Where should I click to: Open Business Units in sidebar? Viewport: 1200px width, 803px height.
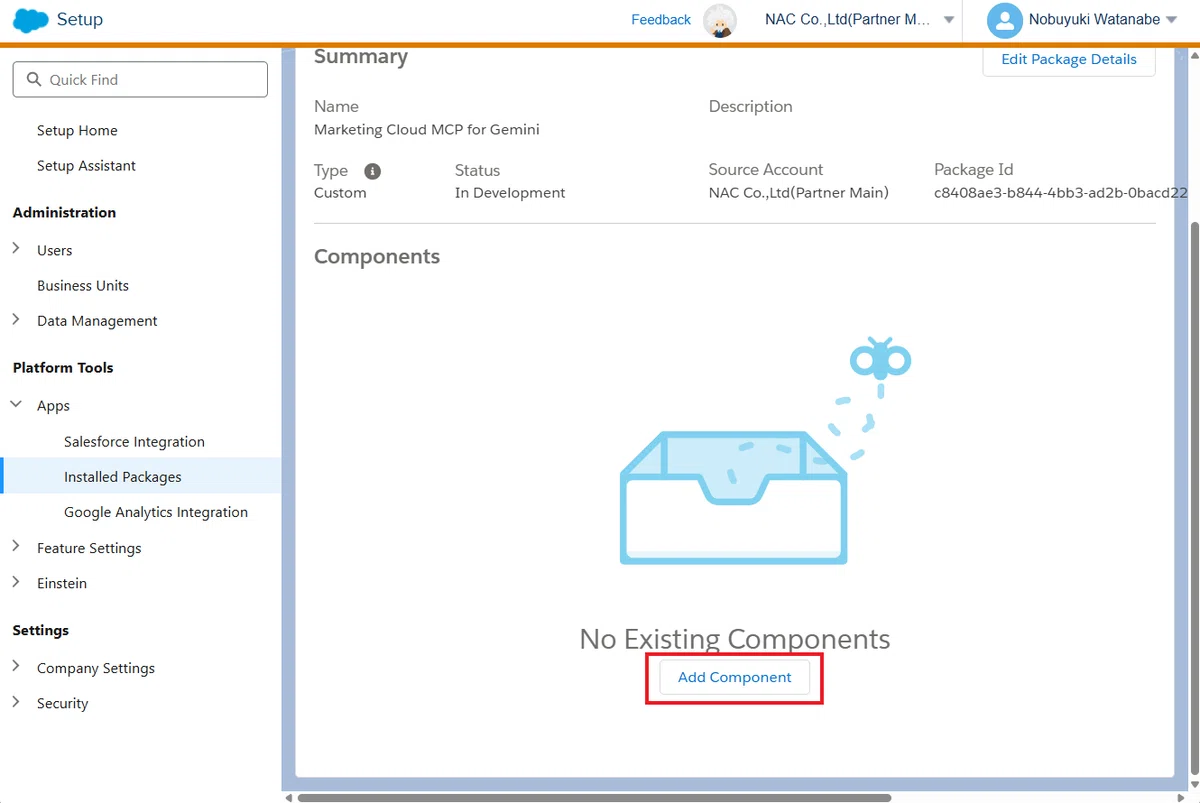coord(83,286)
